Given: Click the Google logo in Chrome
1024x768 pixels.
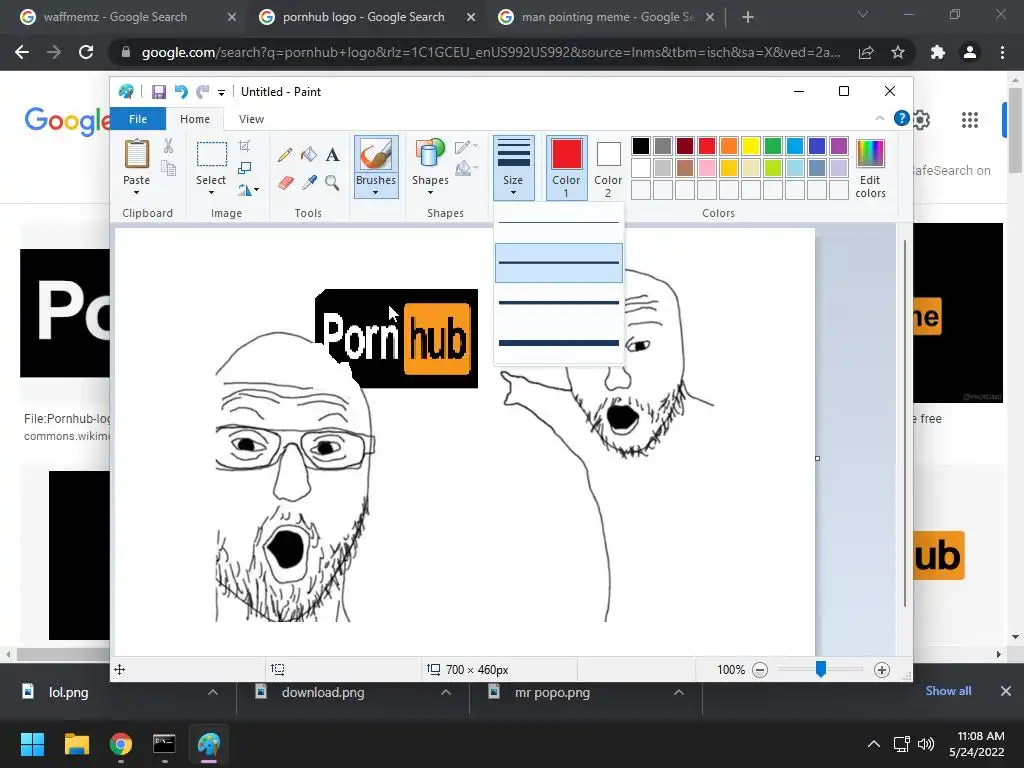Looking at the screenshot, I should 67,121.
